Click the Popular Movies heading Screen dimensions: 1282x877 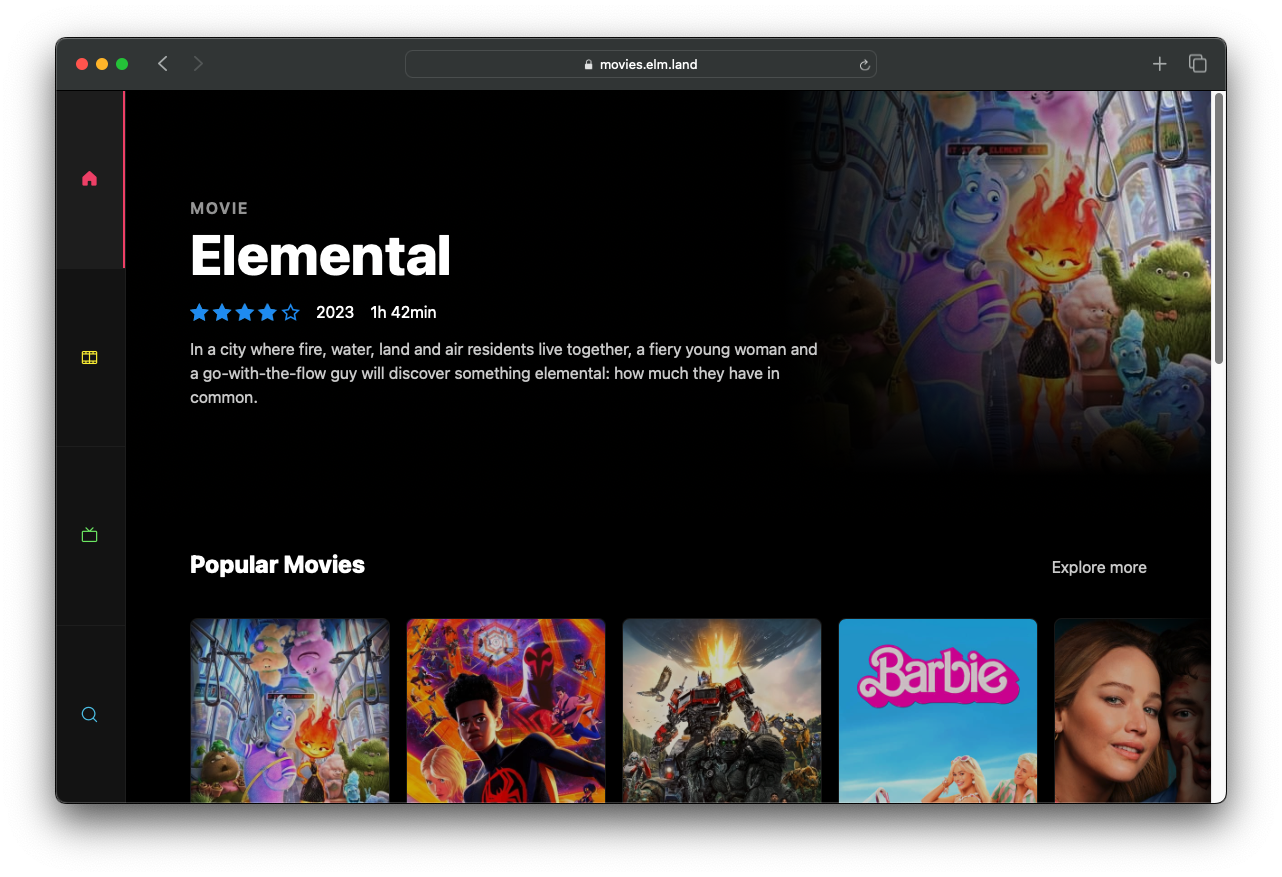[277, 565]
